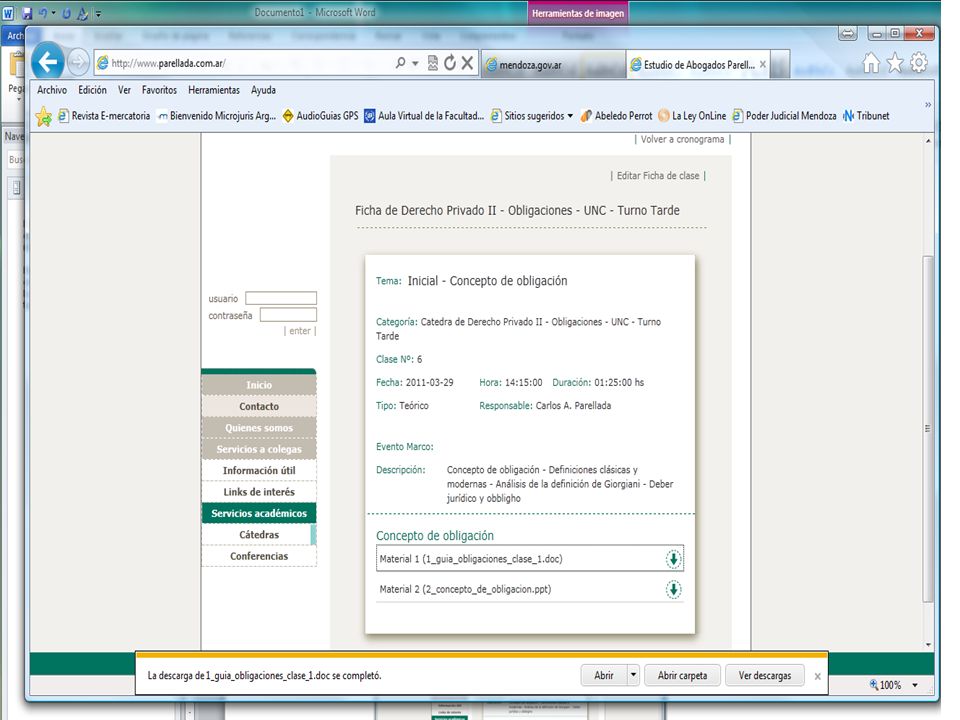Open the AudioGuias GPS favorite
Viewport: 960px width, 720px height.
[320, 116]
